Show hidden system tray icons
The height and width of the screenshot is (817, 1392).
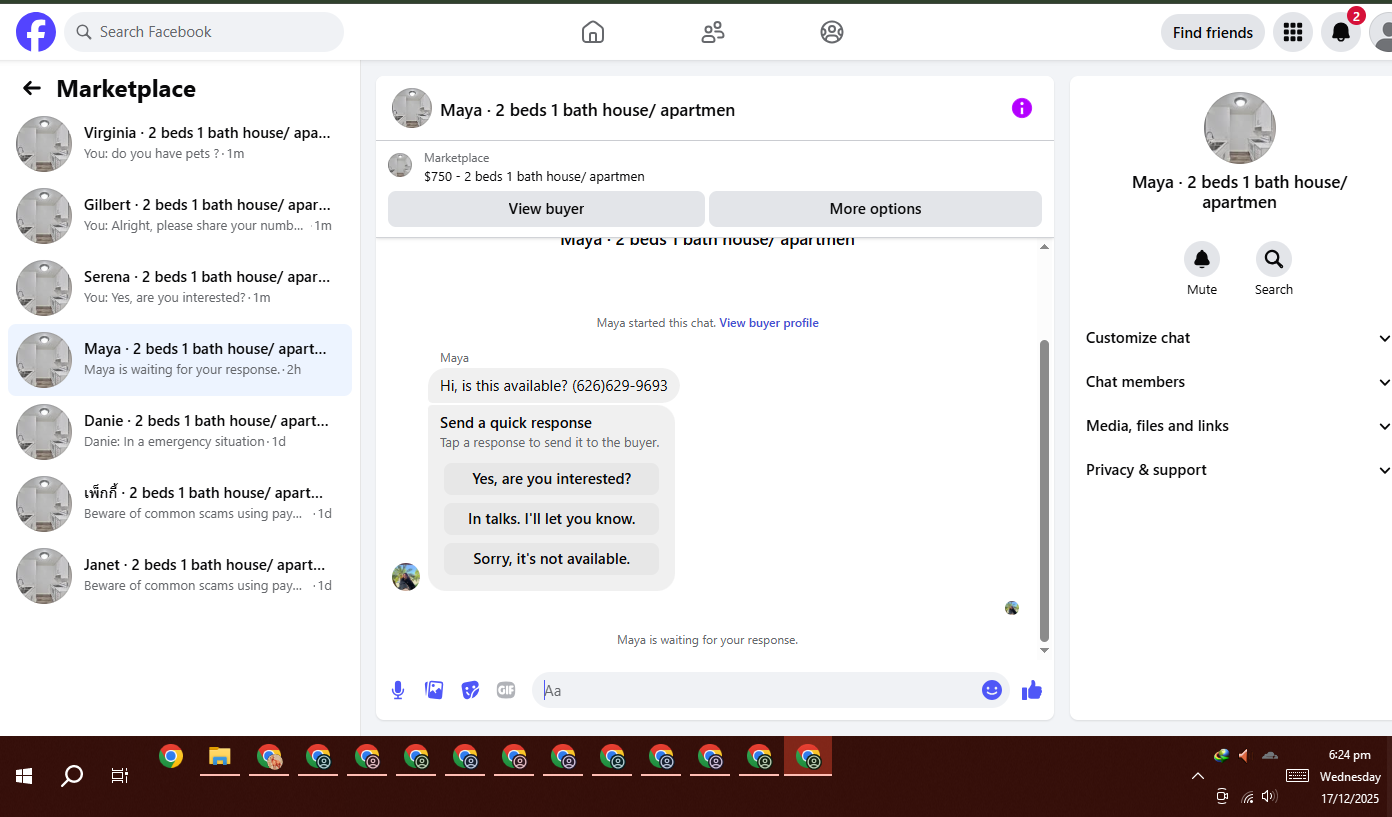[x=1197, y=776]
